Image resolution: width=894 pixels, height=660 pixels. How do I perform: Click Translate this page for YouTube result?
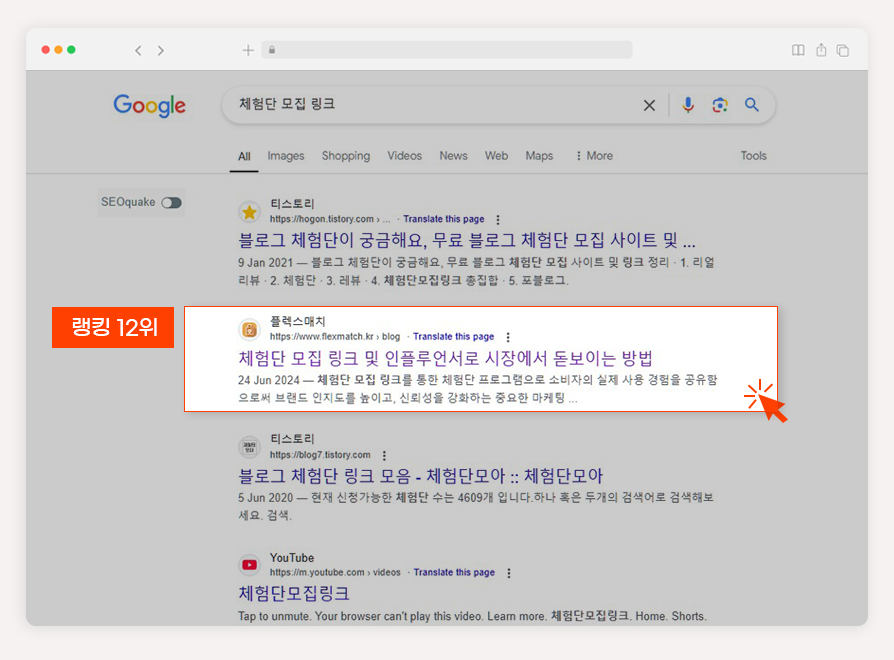coord(454,572)
